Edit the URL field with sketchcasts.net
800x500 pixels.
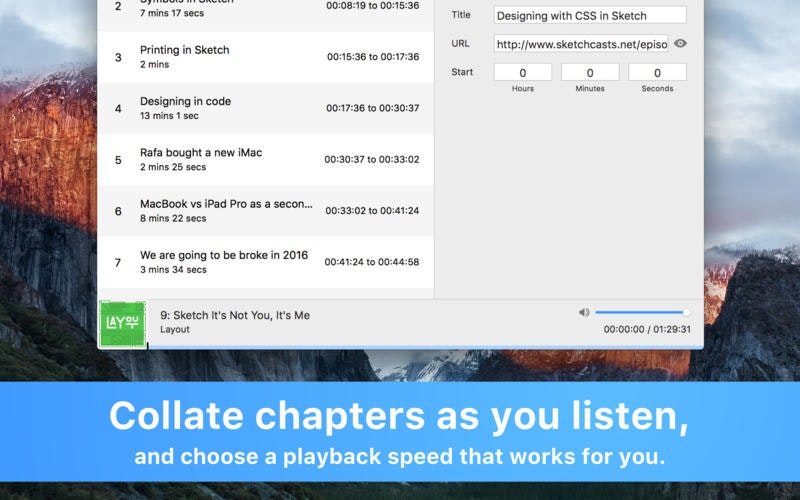581,44
